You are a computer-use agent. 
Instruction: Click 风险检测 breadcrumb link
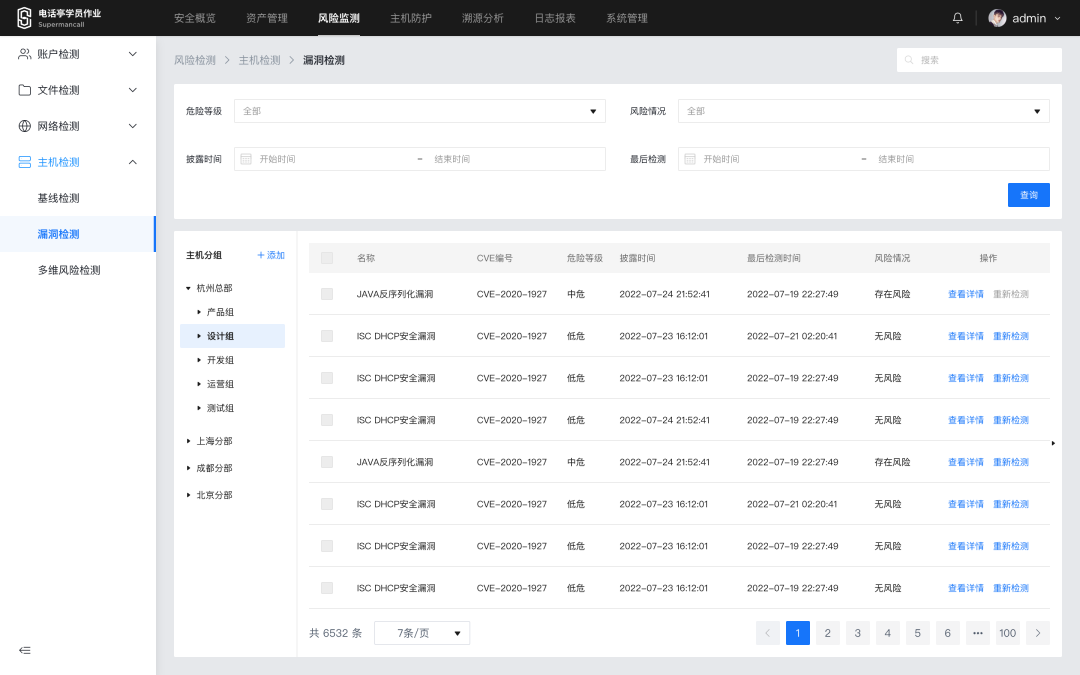195,60
